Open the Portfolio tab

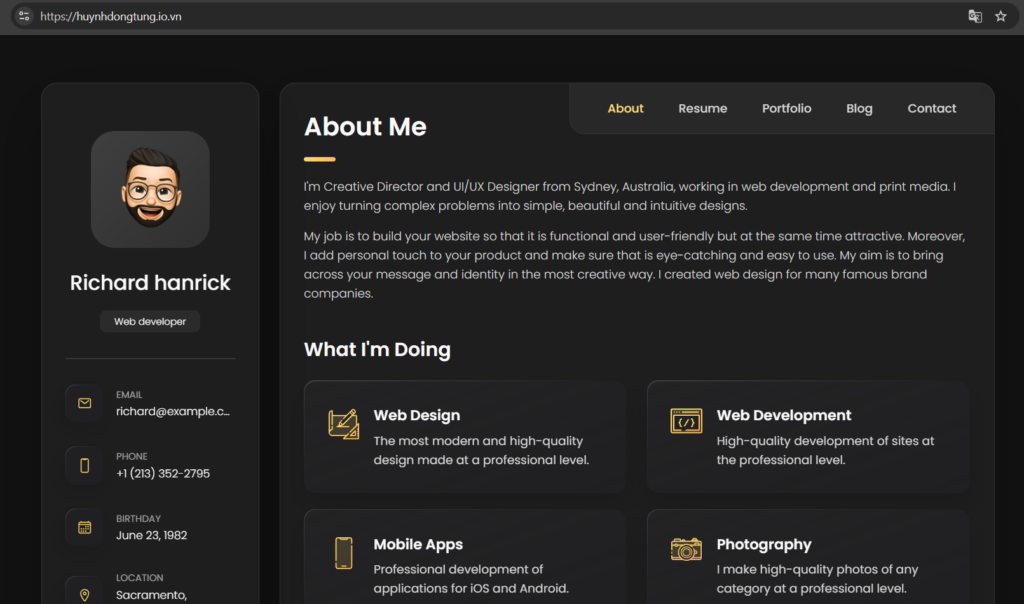pos(786,108)
